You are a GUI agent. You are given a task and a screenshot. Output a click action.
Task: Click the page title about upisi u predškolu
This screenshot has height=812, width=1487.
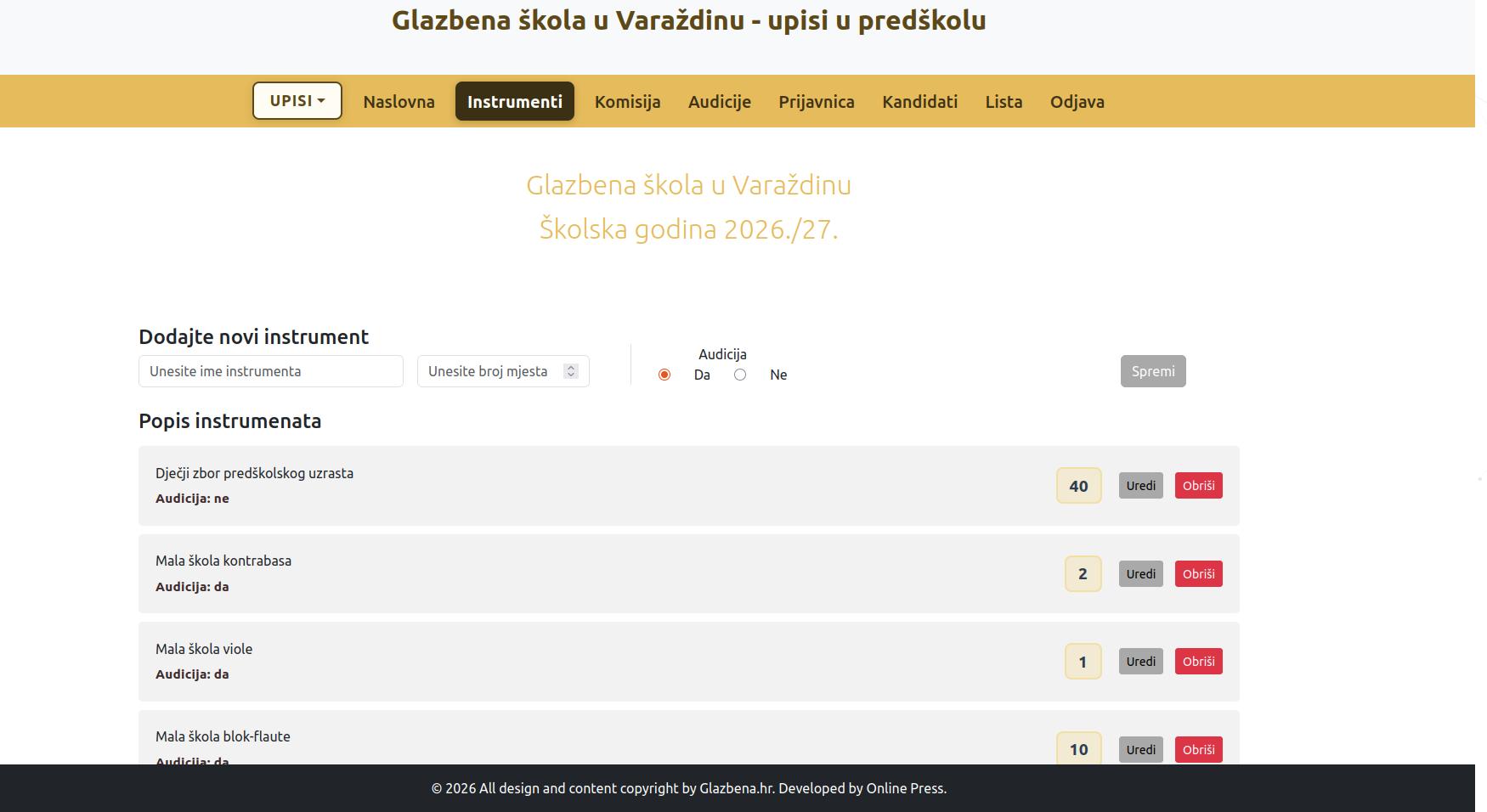689,20
